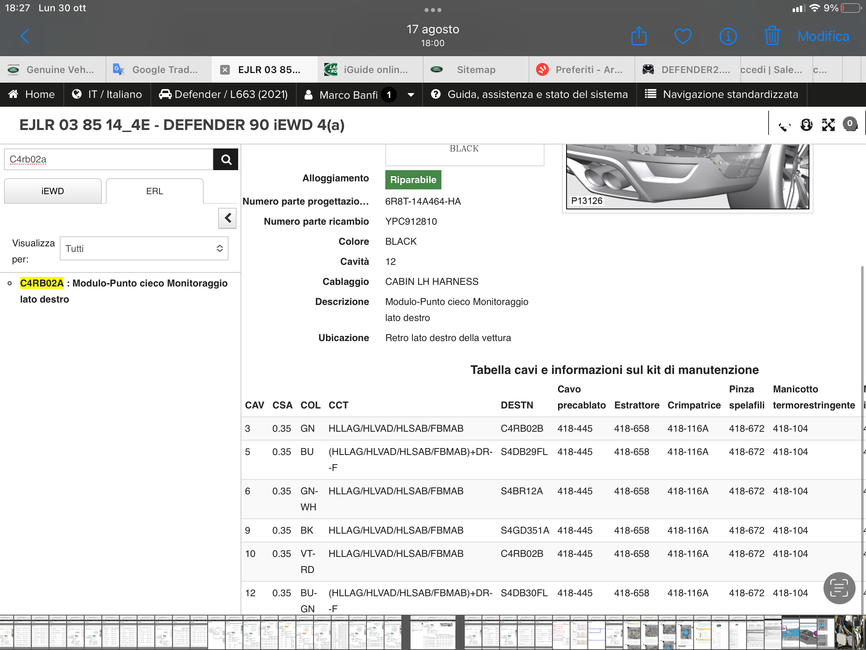Click destination S4GD351A in cavity 9 row
866x650 pixels.
[x=525, y=531]
